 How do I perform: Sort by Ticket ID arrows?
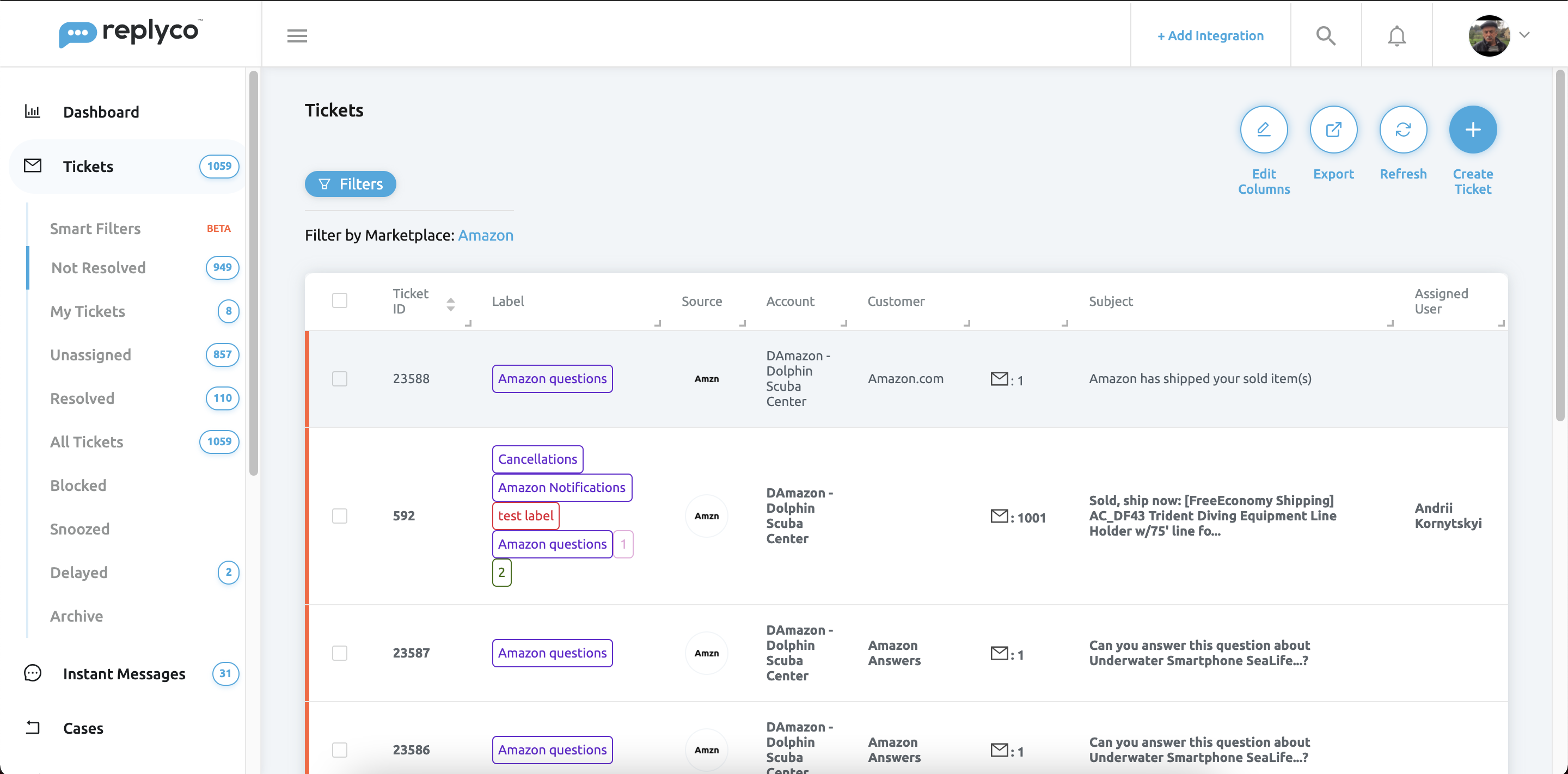click(450, 304)
